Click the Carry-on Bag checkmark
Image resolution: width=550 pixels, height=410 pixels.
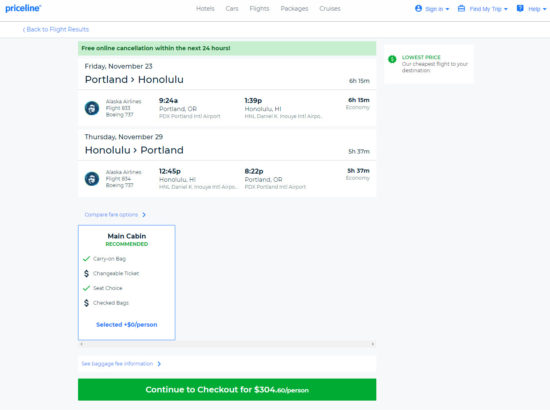coord(86,259)
